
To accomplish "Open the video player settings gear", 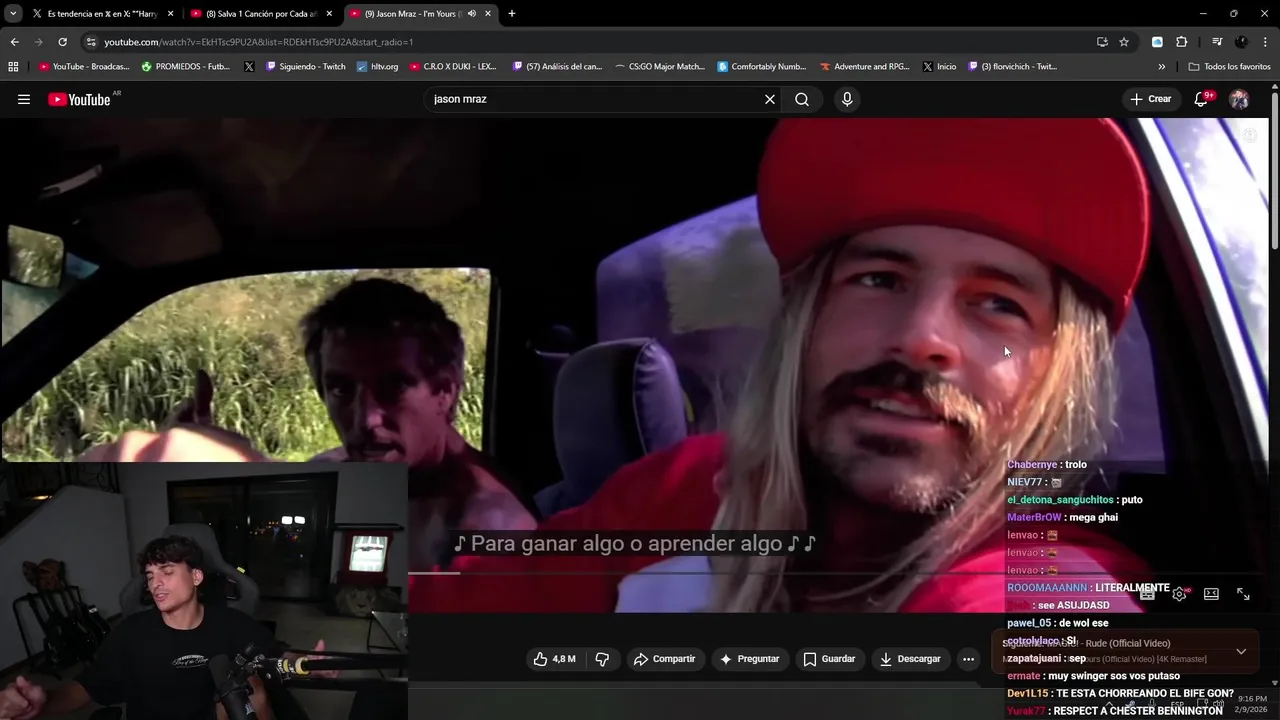I will (x=1180, y=594).
